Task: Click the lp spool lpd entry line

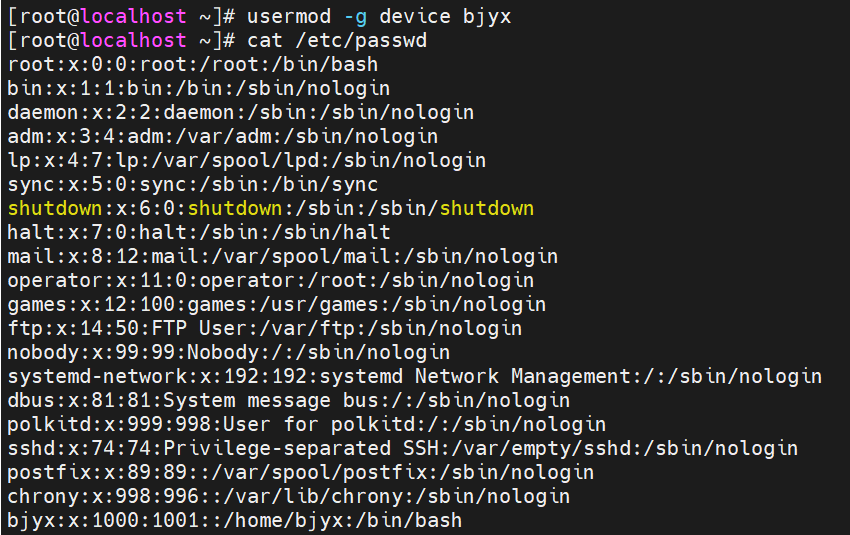Action: click(246, 160)
